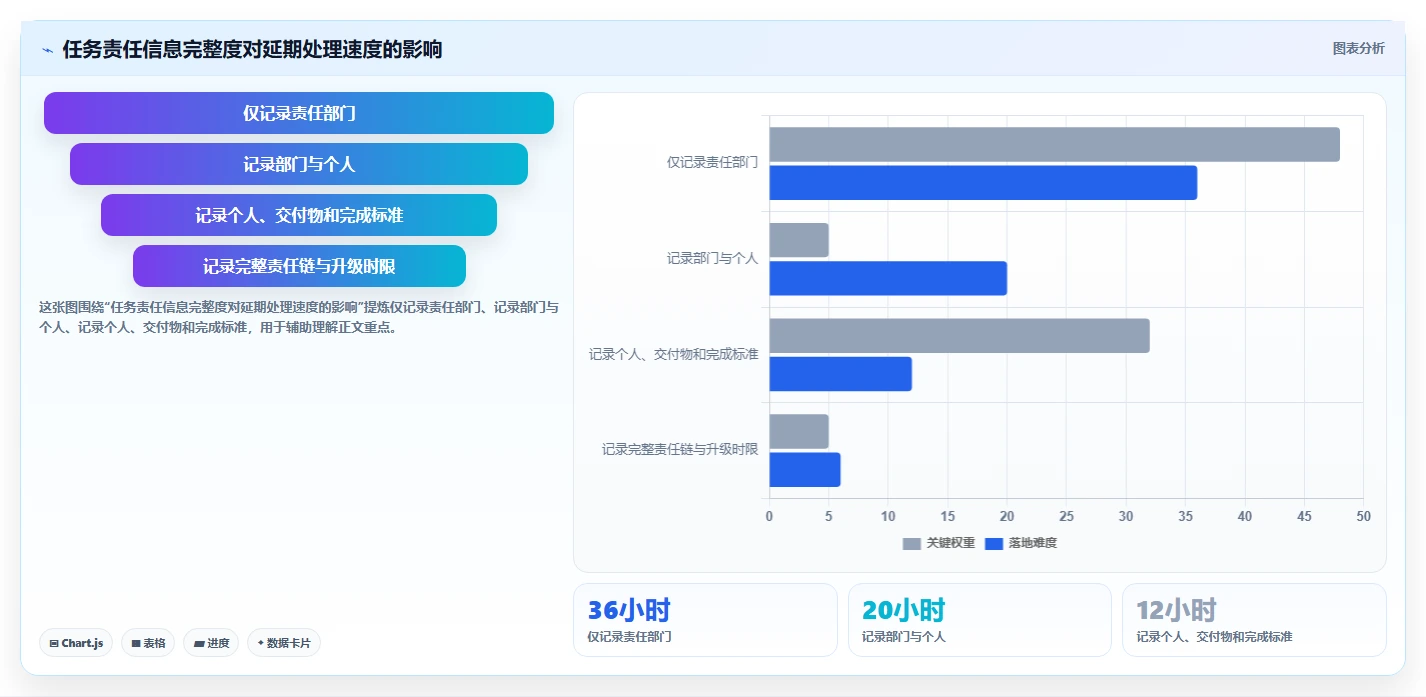Click chart axis label 记录完整责任链与升级时限
This screenshot has height=697, width=1426.
click(680, 450)
